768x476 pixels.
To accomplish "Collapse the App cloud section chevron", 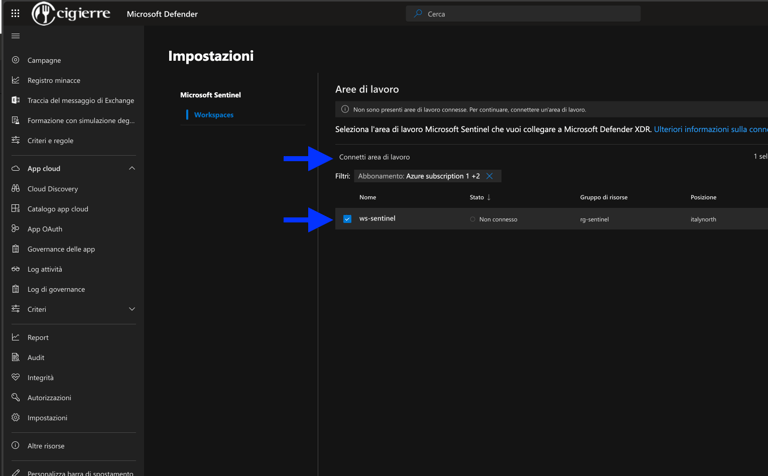I will pyautogui.click(x=132, y=168).
